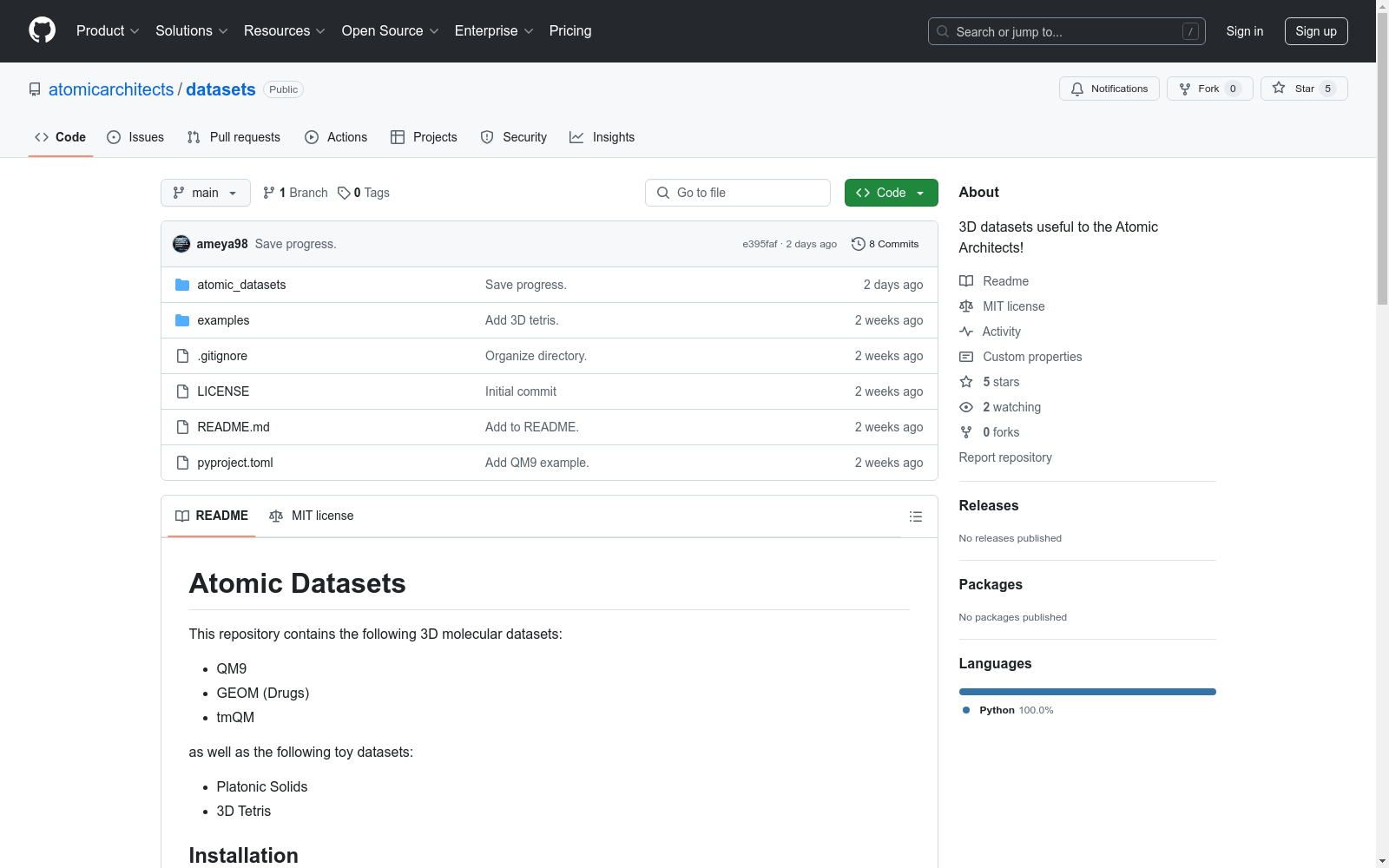Click the book icon next to Readme

[966, 281]
